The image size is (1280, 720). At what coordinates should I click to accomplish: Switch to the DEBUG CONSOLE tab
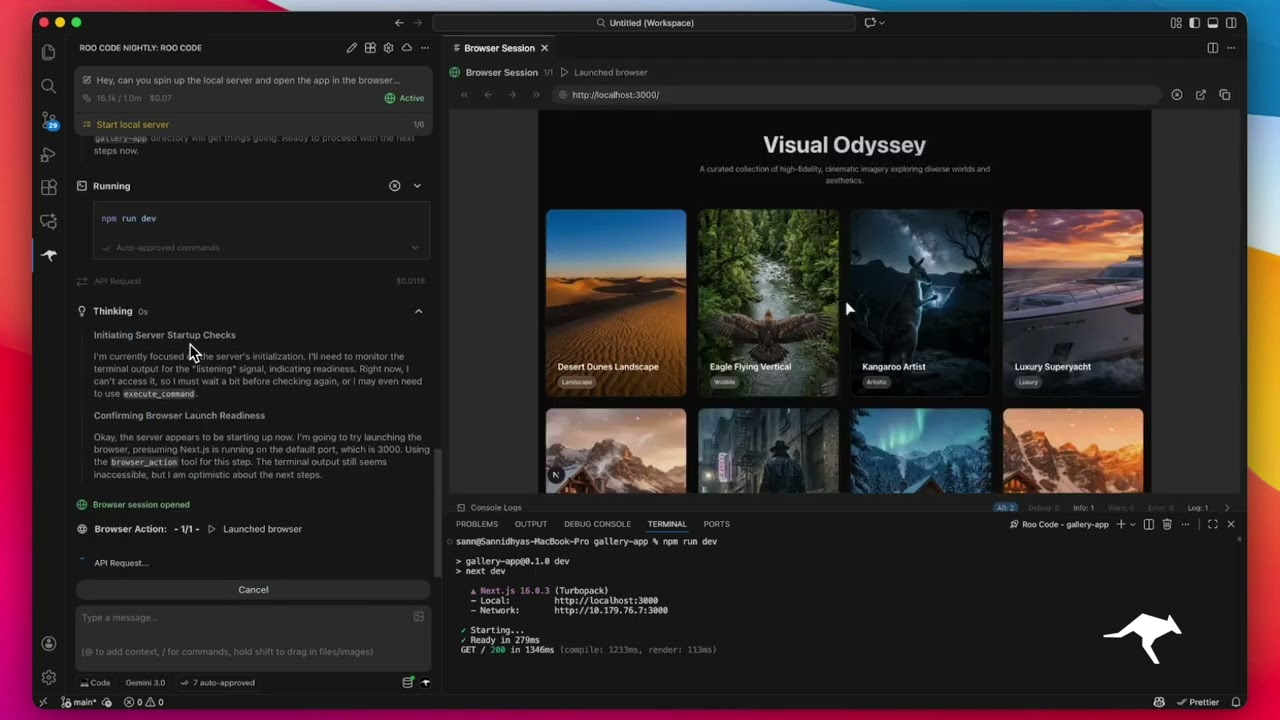(597, 524)
